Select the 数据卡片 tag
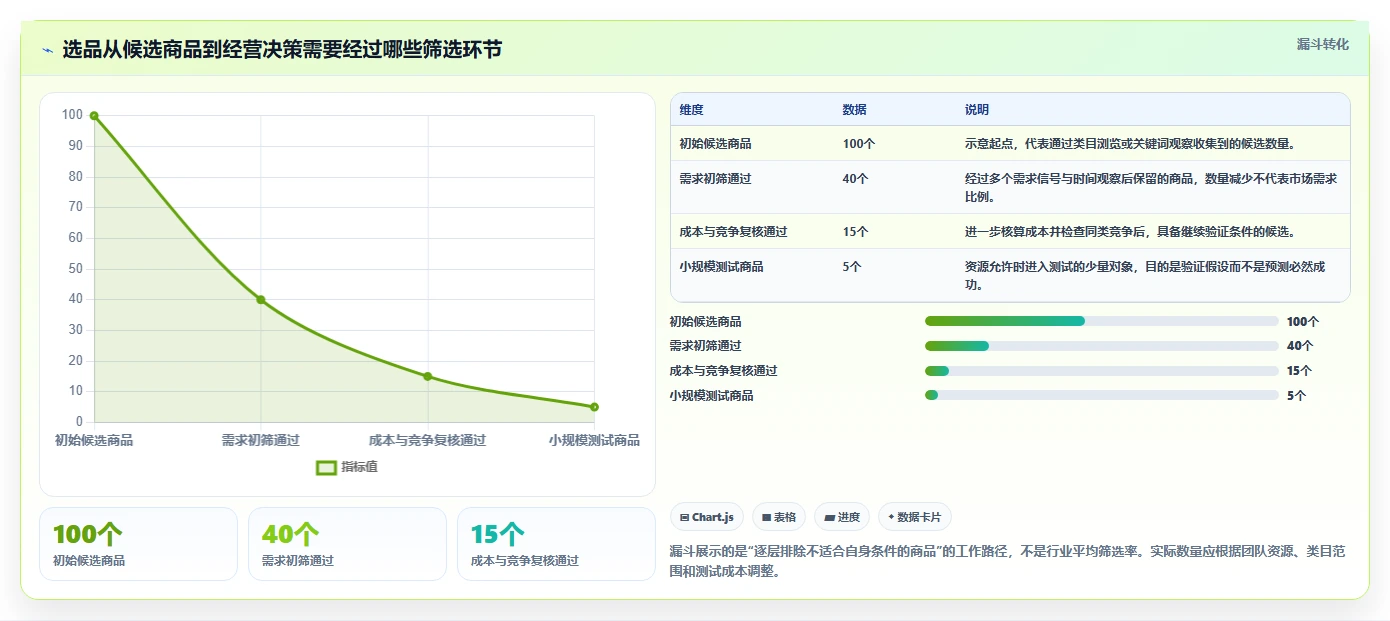1390x621 pixels. point(915,517)
